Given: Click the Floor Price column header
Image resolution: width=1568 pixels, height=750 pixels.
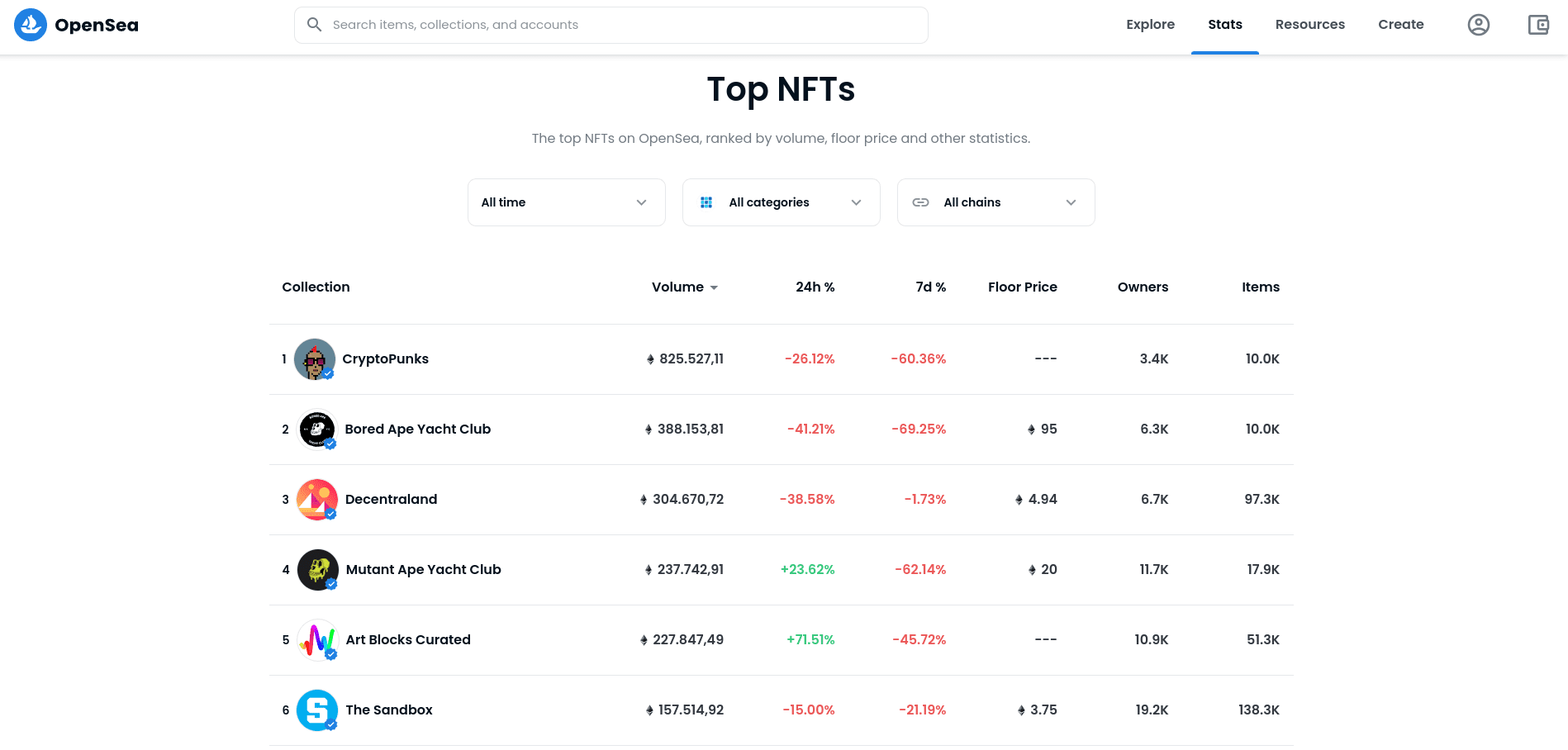Looking at the screenshot, I should pos(1022,287).
